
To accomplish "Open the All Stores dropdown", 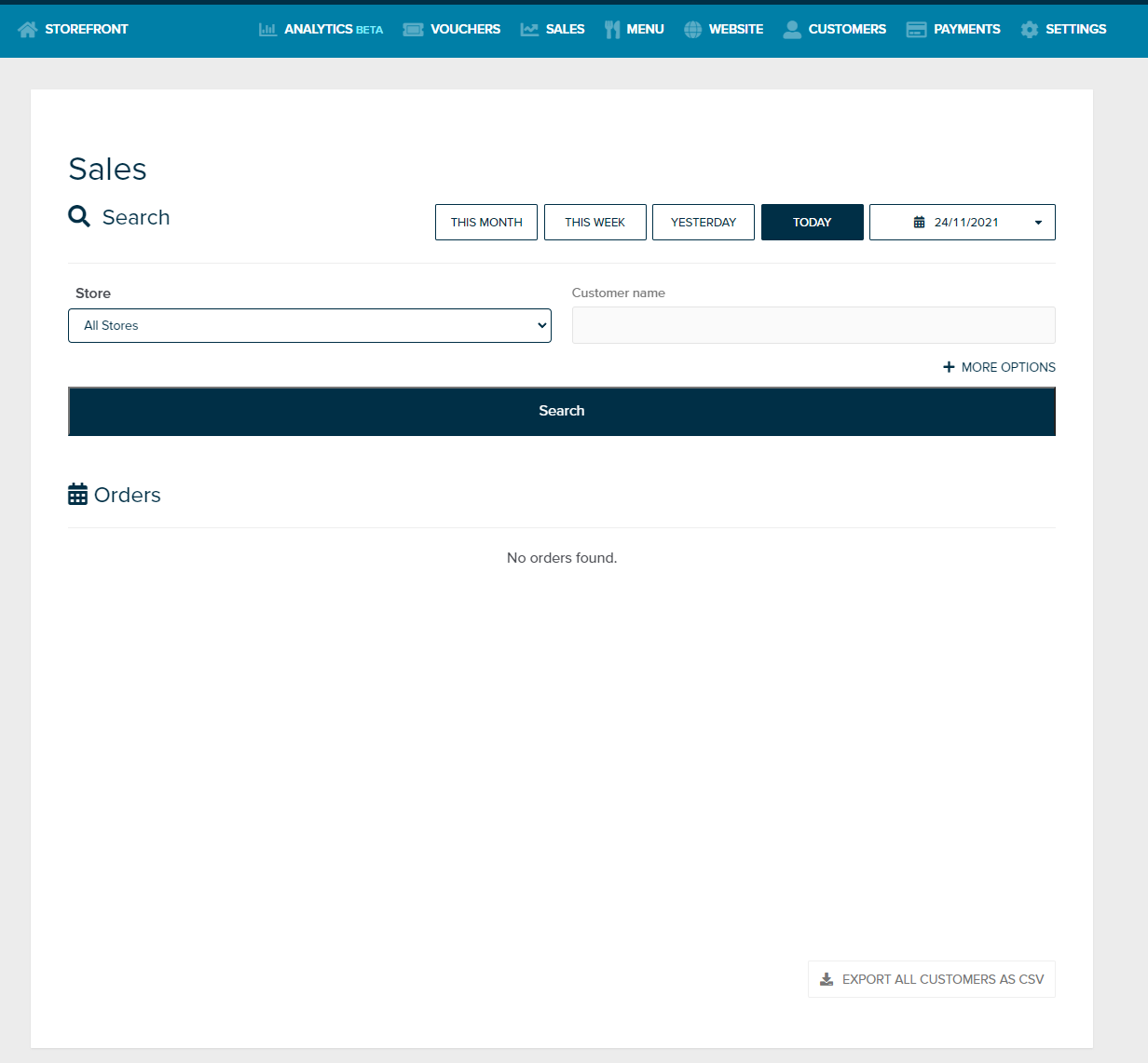I will point(309,326).
